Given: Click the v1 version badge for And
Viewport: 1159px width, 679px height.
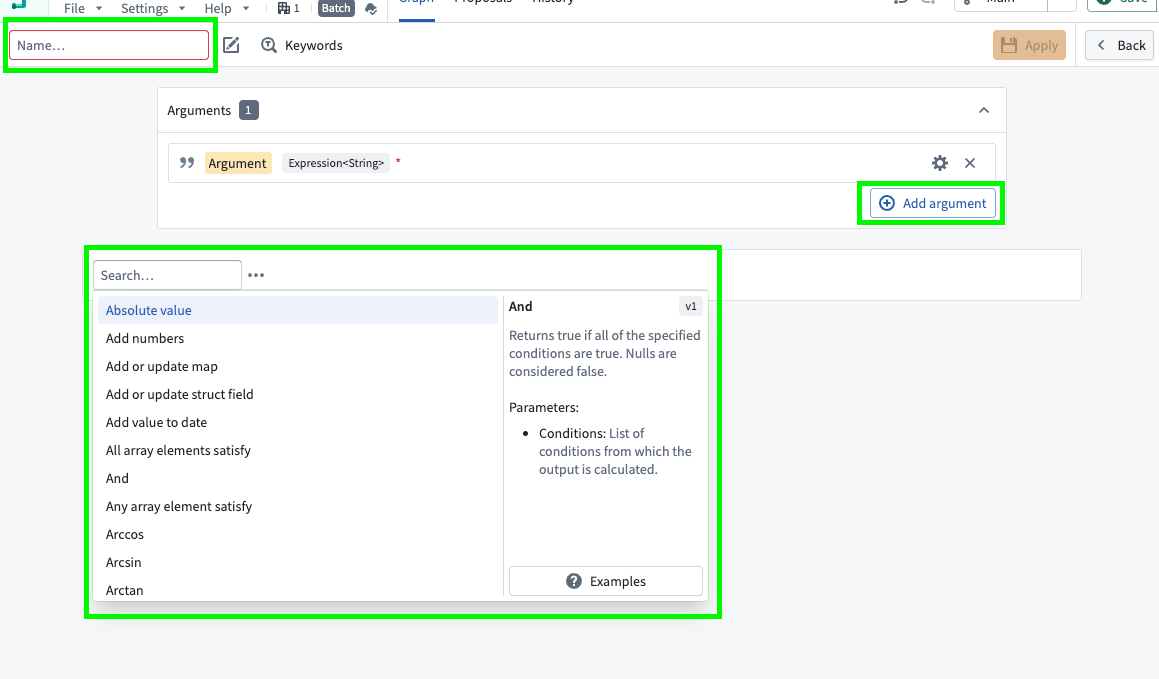Looking at the screenshot, I should (690, 306).
